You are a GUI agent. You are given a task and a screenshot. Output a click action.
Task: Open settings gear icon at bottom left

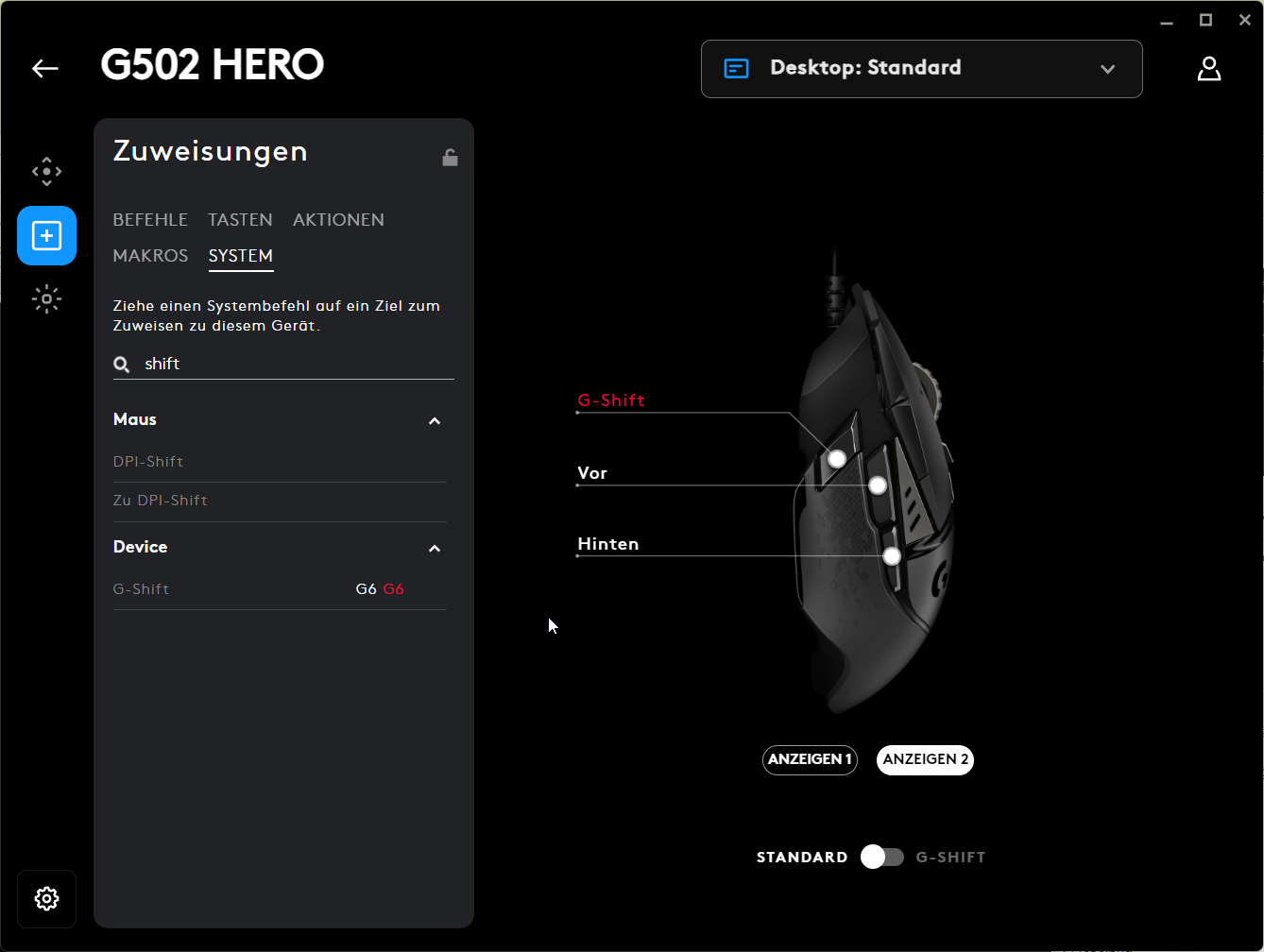pos(46,898)
